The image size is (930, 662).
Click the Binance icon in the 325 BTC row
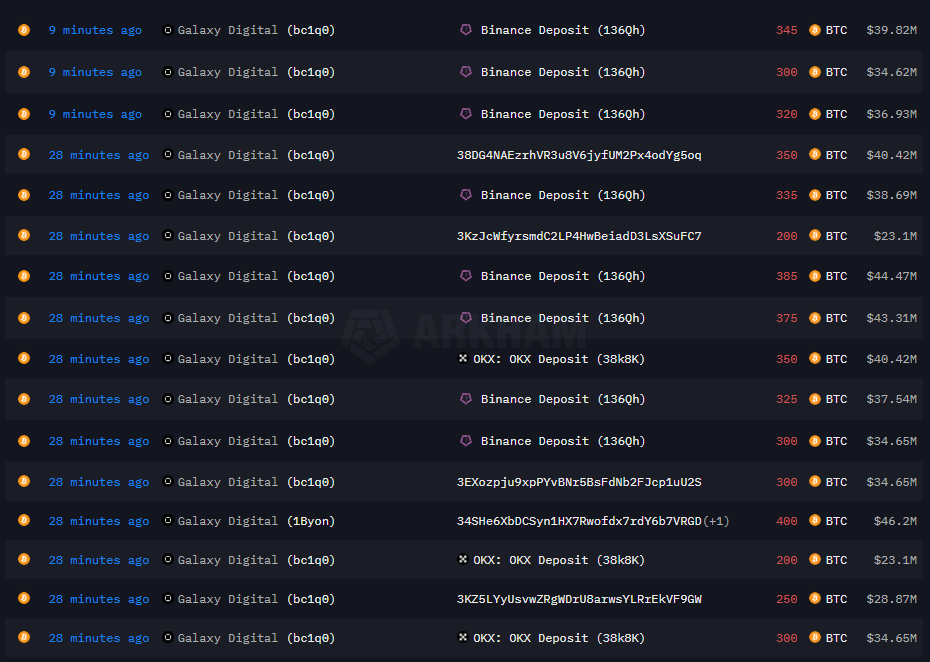tap(466, 399)
